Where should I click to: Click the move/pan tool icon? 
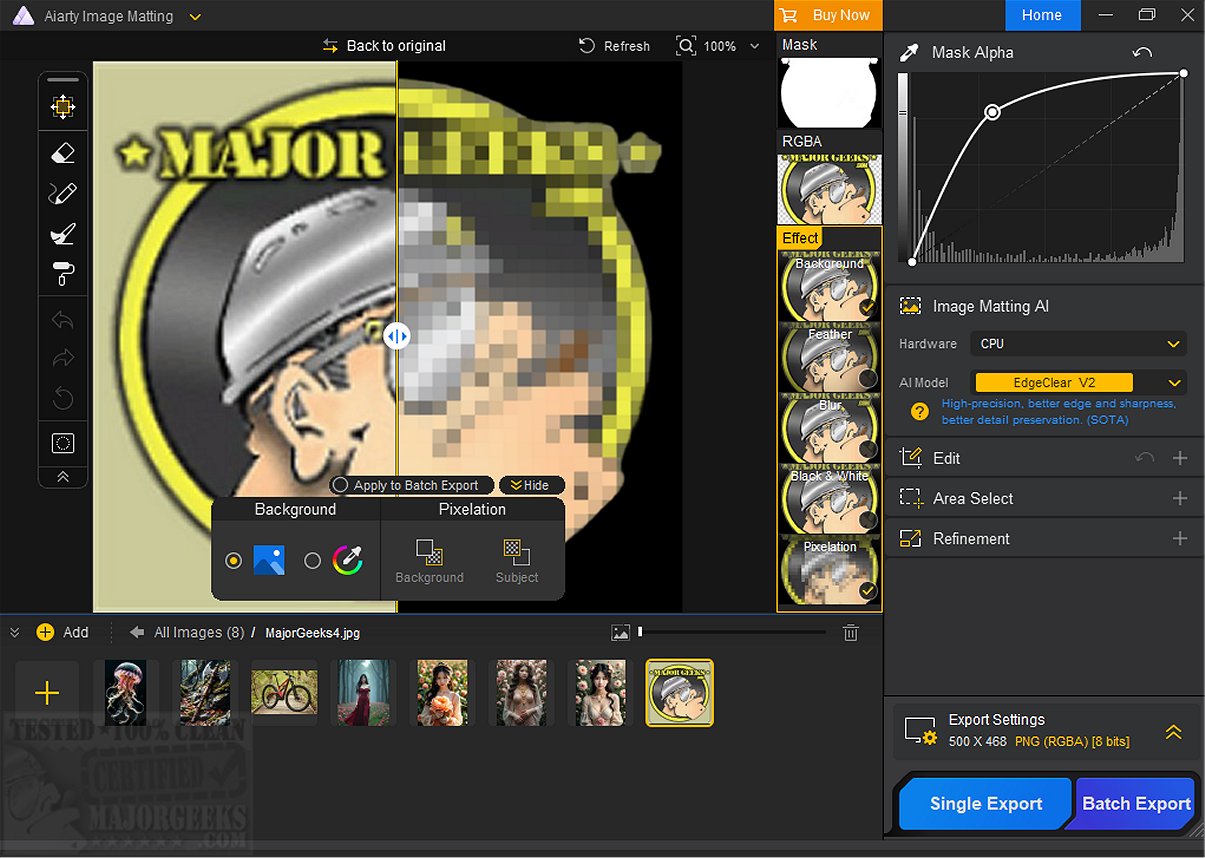(x=62, y=107)
